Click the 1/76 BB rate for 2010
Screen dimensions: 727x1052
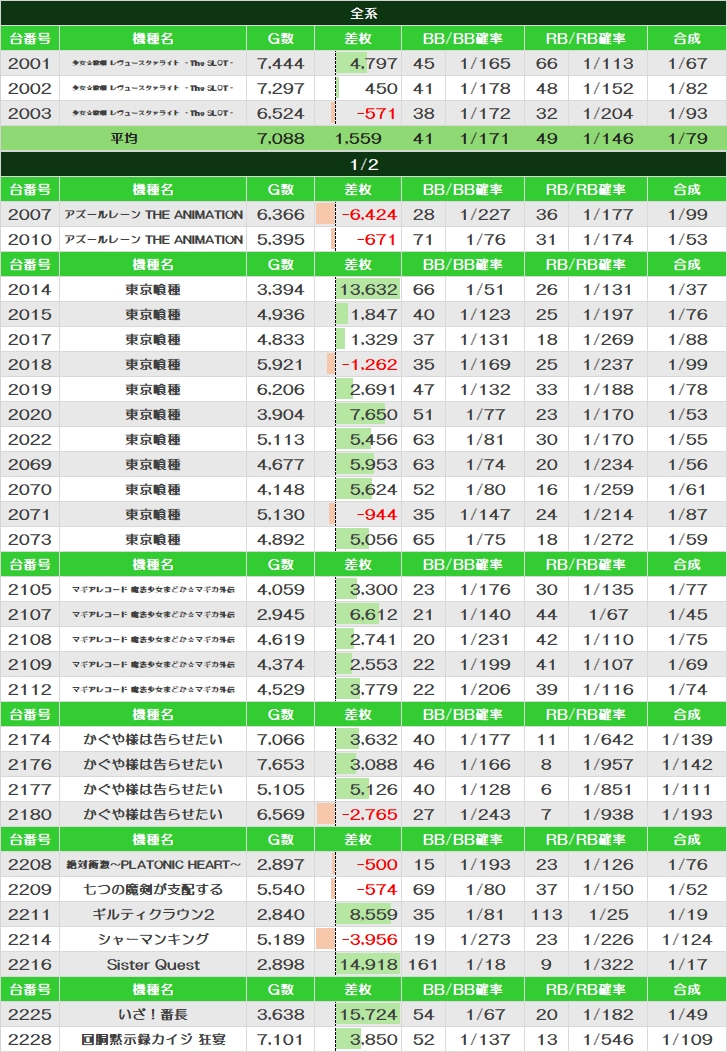click(x=486, y=239)
